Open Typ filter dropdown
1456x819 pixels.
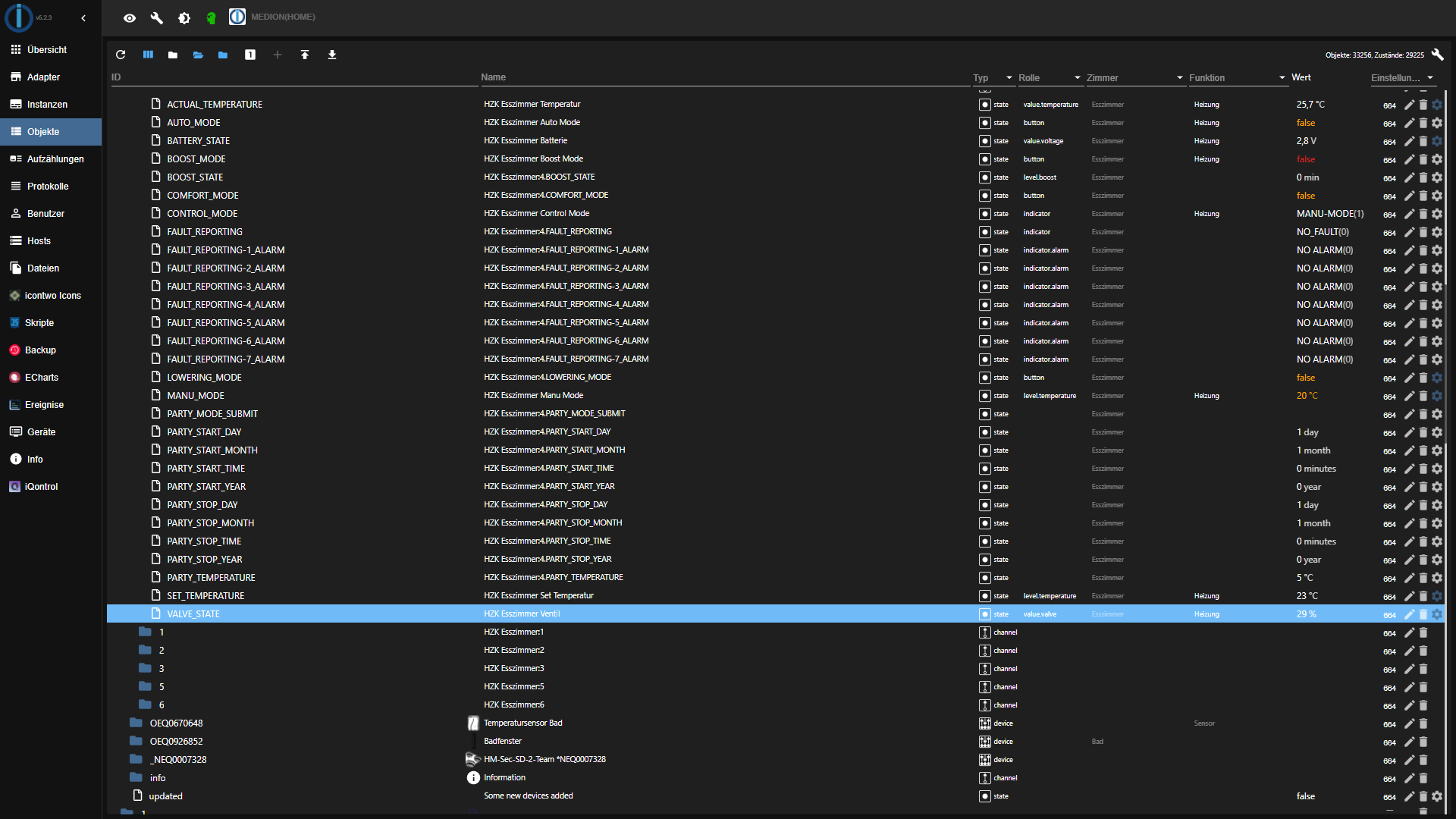coord(993,77)
